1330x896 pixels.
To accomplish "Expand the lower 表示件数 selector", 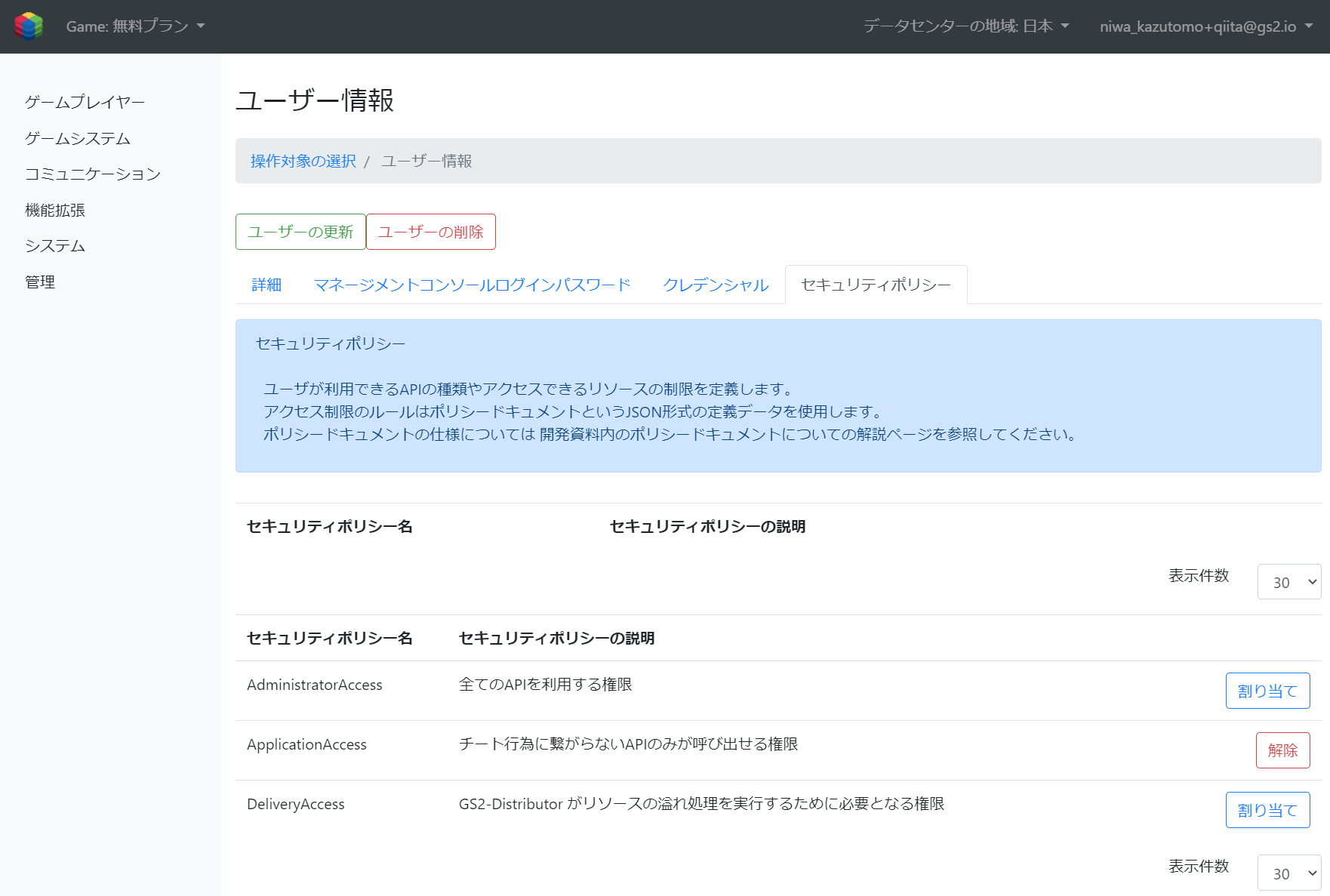I will tap(1289, 873).
